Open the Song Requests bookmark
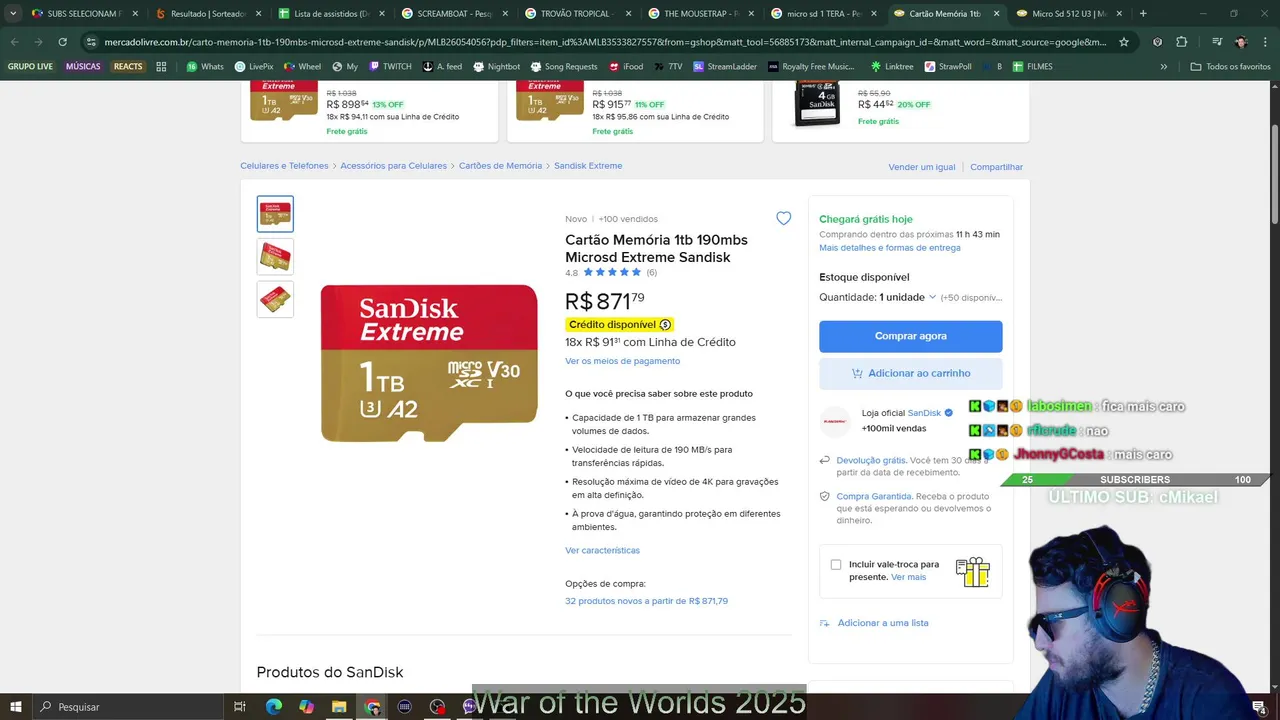Image resolution: width=1280 pixels, height=720 pixels. (x=563, y=67)
